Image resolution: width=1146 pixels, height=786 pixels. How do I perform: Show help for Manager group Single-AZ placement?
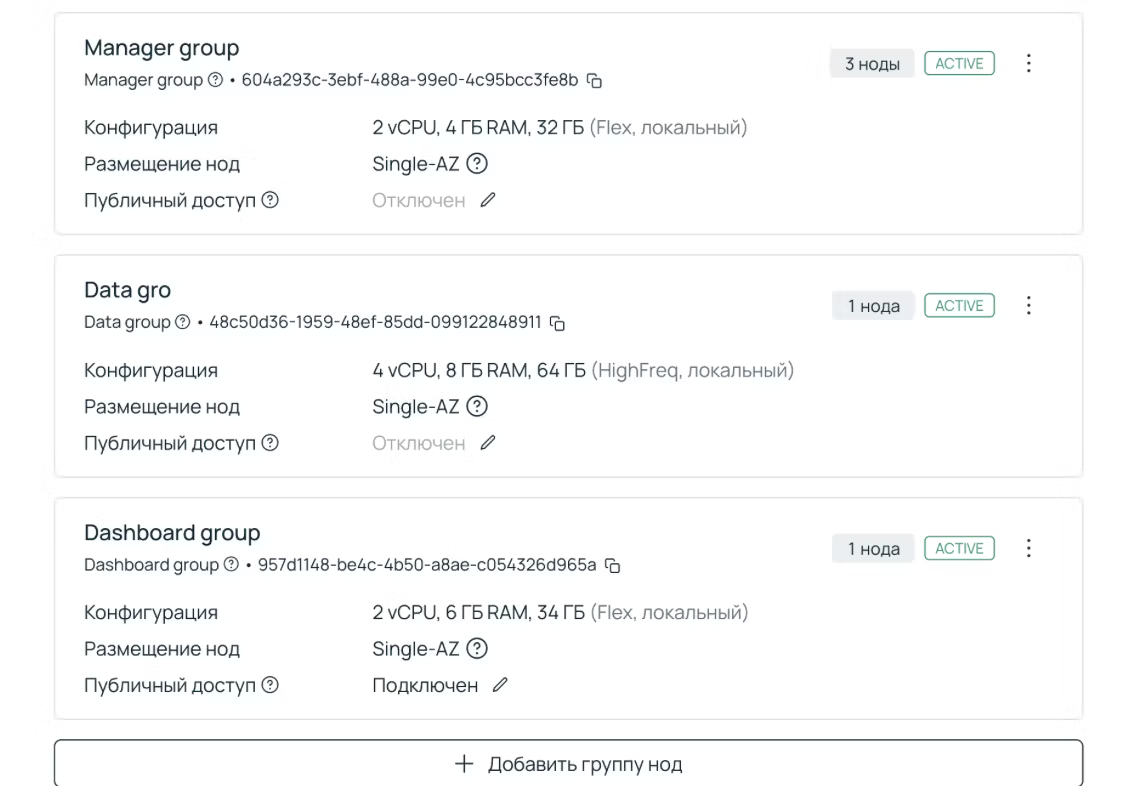(x=477, y=164)
